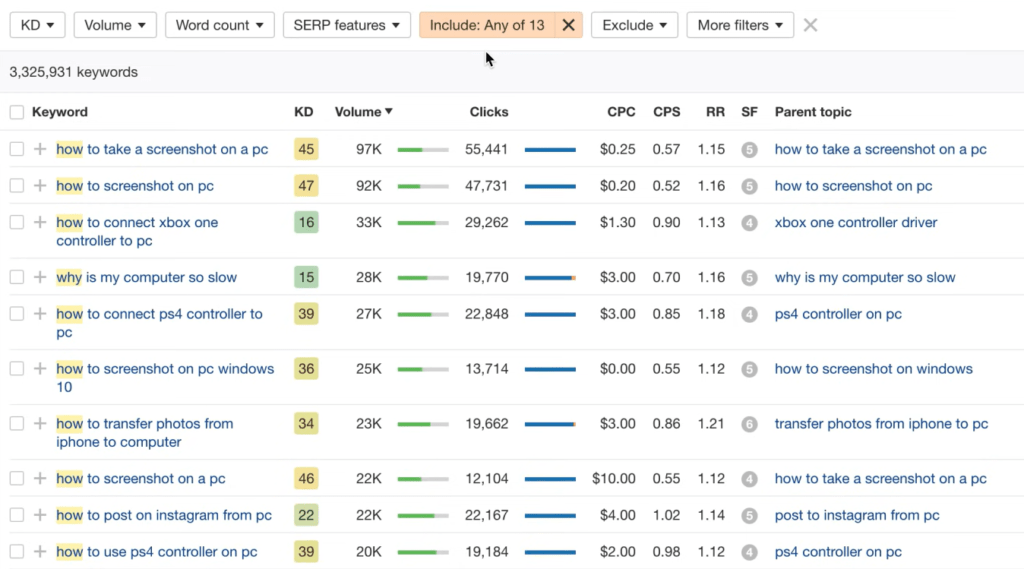Select the checkbox for 'how to screenshot on a pc'
Screen dimensions: 1024x569
[16, 479]
